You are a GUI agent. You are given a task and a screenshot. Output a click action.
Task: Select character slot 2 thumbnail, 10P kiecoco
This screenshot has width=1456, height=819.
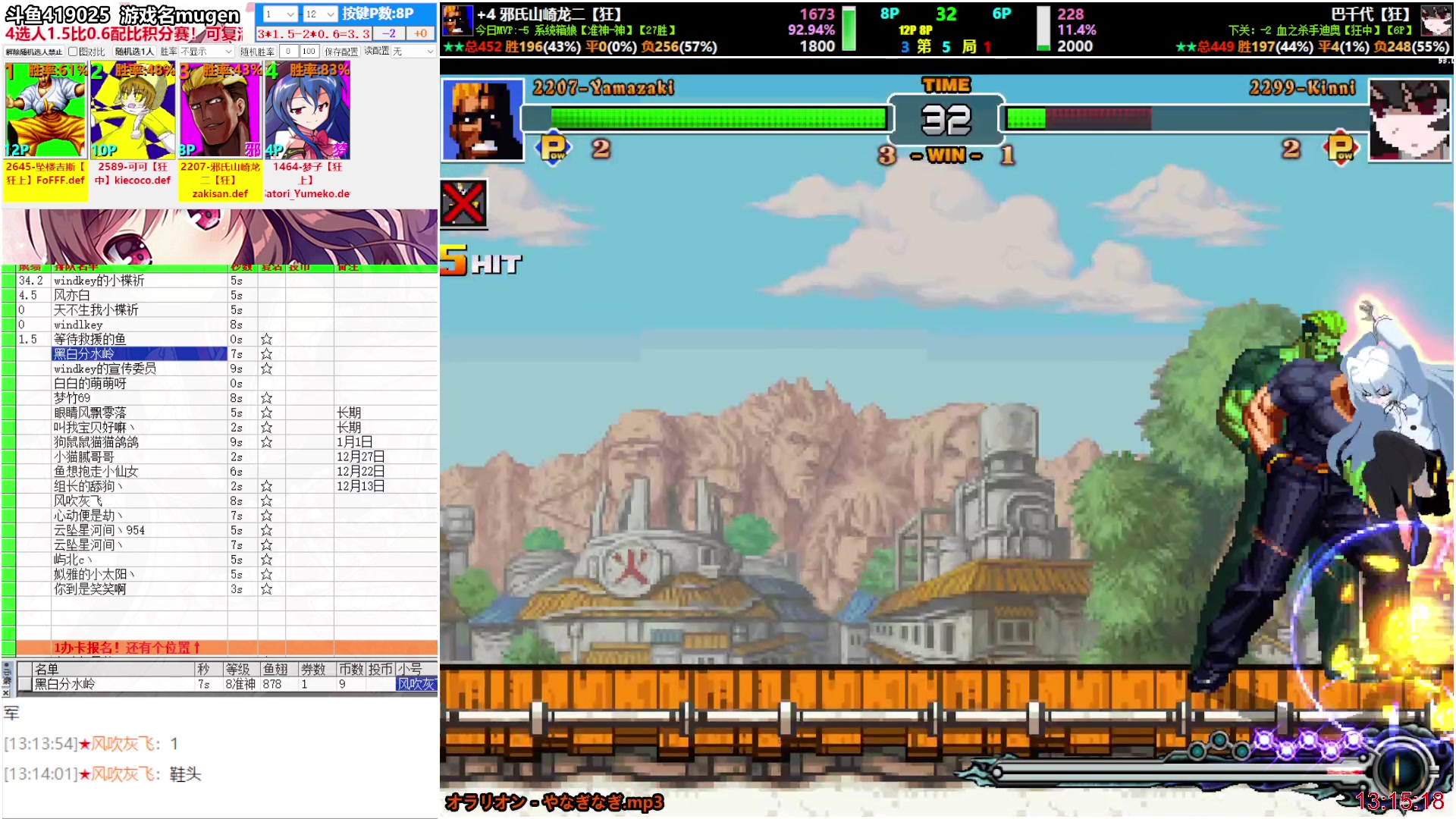(x=133, y=111)
